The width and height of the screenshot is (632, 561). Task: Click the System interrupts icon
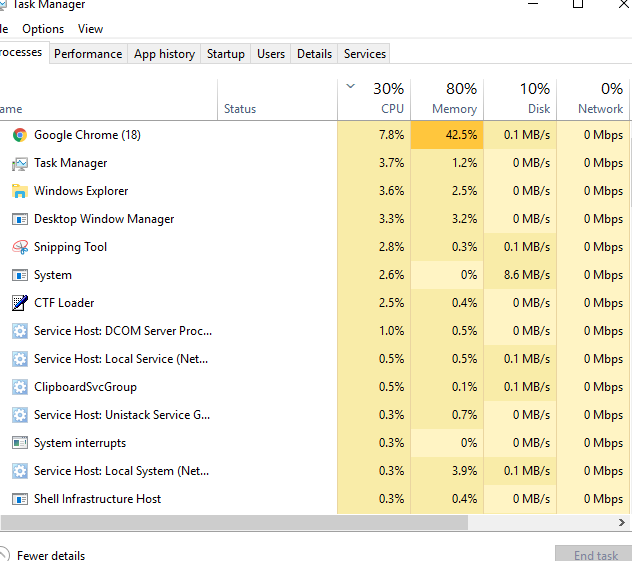click(20, 443)
